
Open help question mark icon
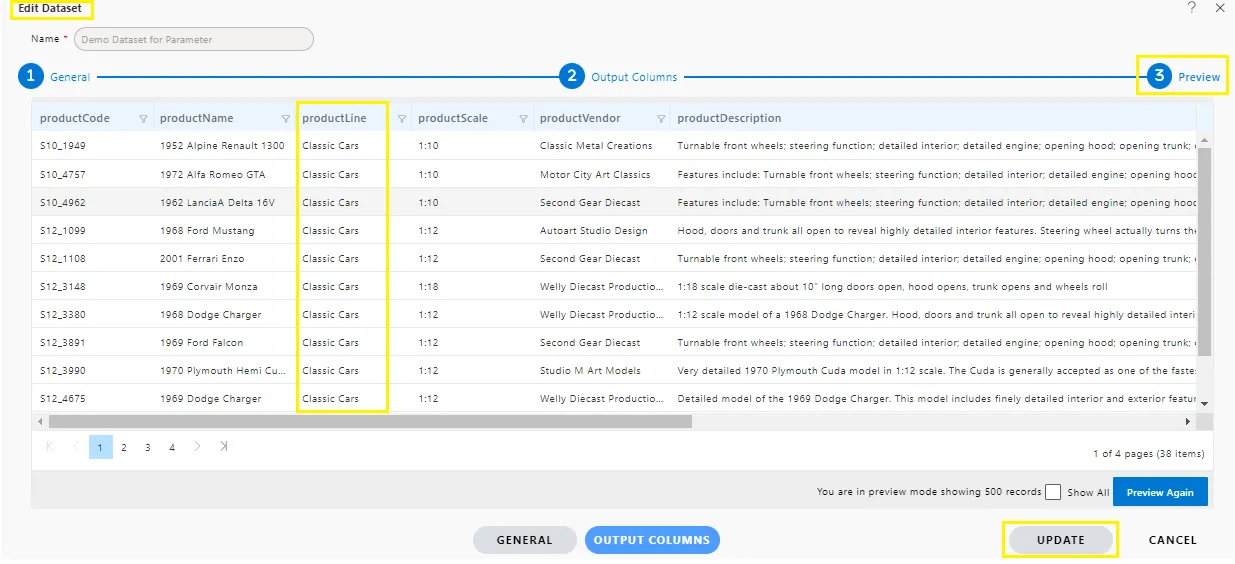pos(1192,8)
